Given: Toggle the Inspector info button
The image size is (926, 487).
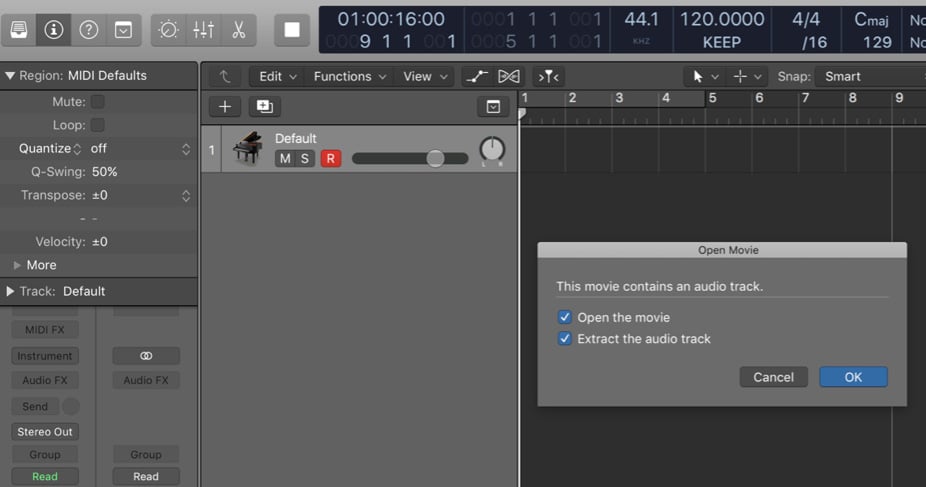Looking at the screenshot, I should tap(54, 30).
